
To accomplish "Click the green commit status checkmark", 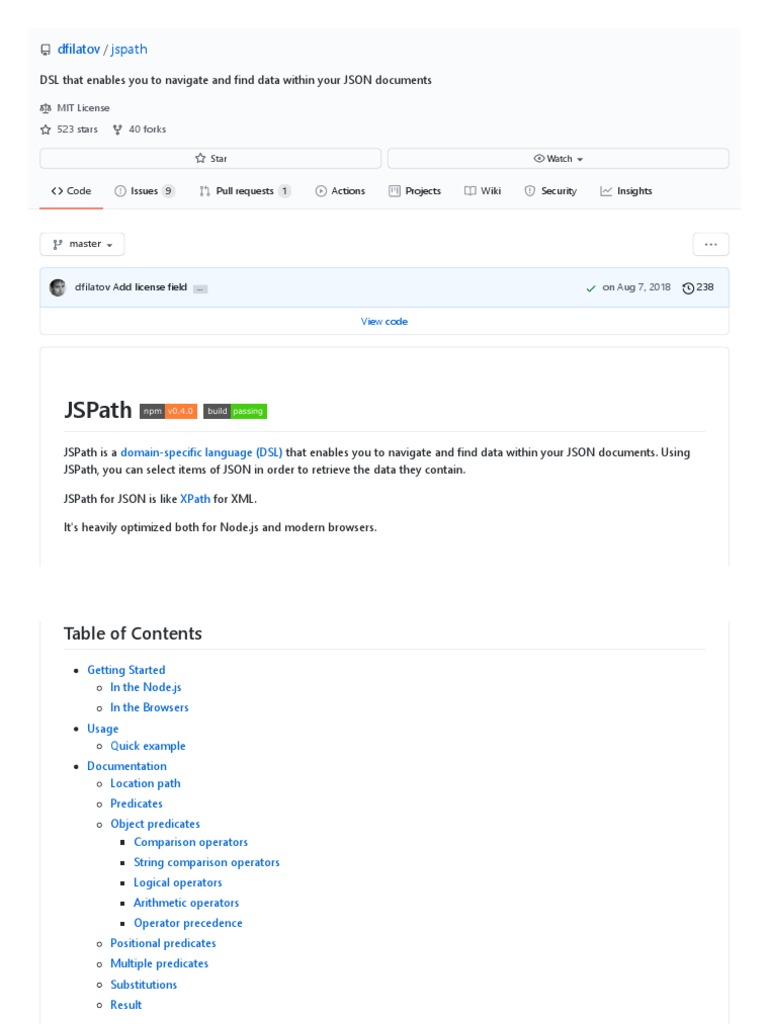I will pos(591,288).
